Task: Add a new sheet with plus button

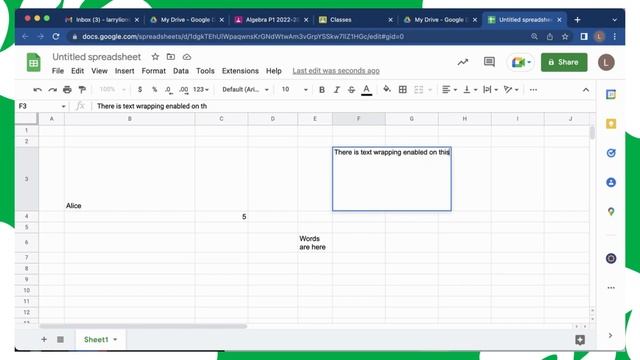Action: click(44, 339)
